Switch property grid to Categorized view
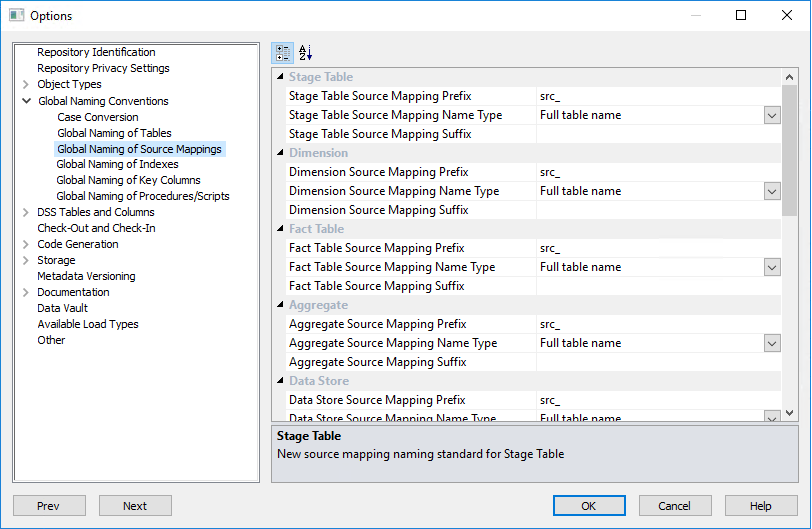Image resolution: width=812 pixels, height=529 pixels. pyautogui.click(x=283, y=53)
